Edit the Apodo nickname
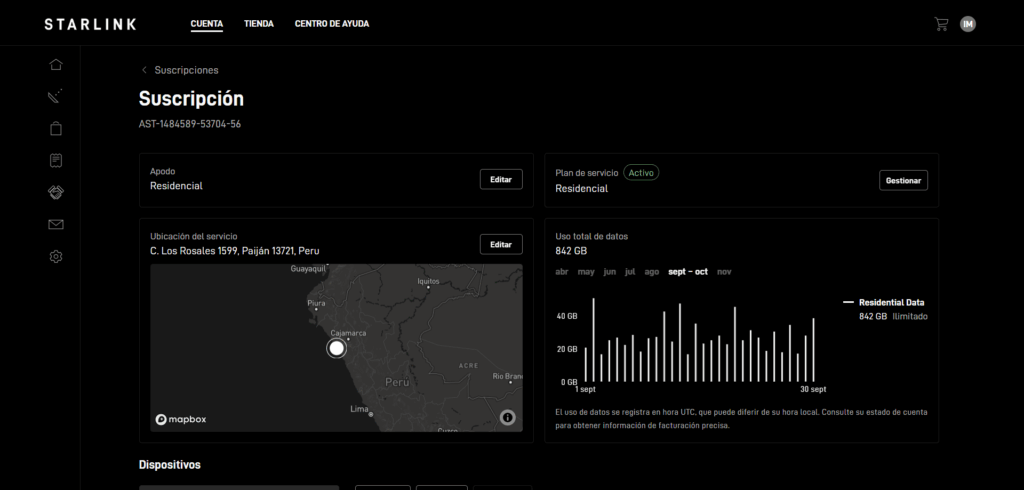Screen dimensions: 1024x490 (501, 180)
